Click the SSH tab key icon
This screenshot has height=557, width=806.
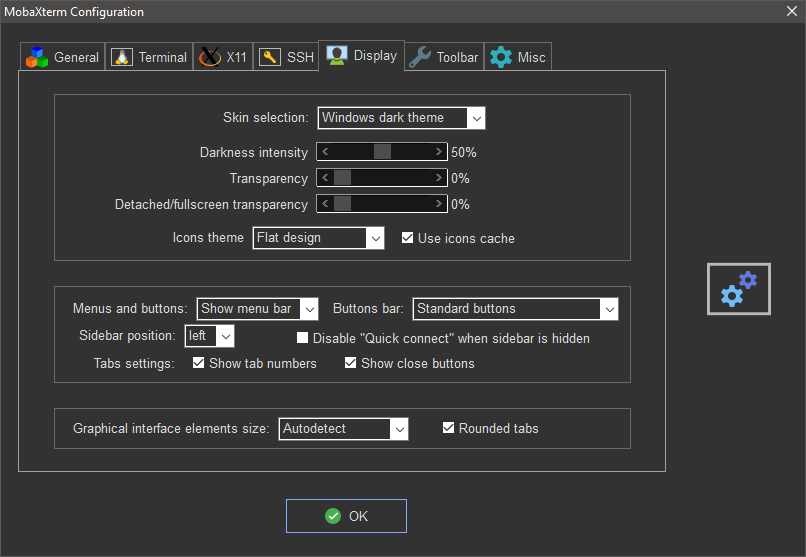(x=270, y=57)
